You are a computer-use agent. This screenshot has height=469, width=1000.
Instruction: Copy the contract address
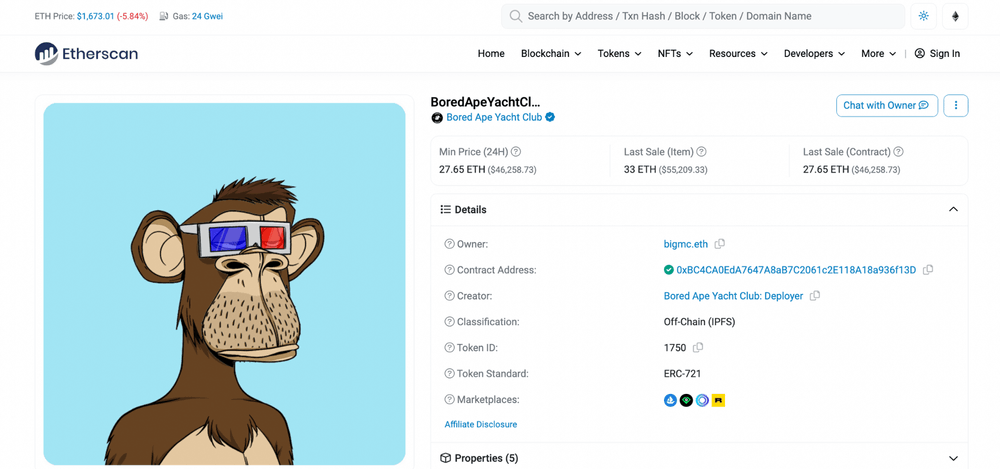(928, 270)
